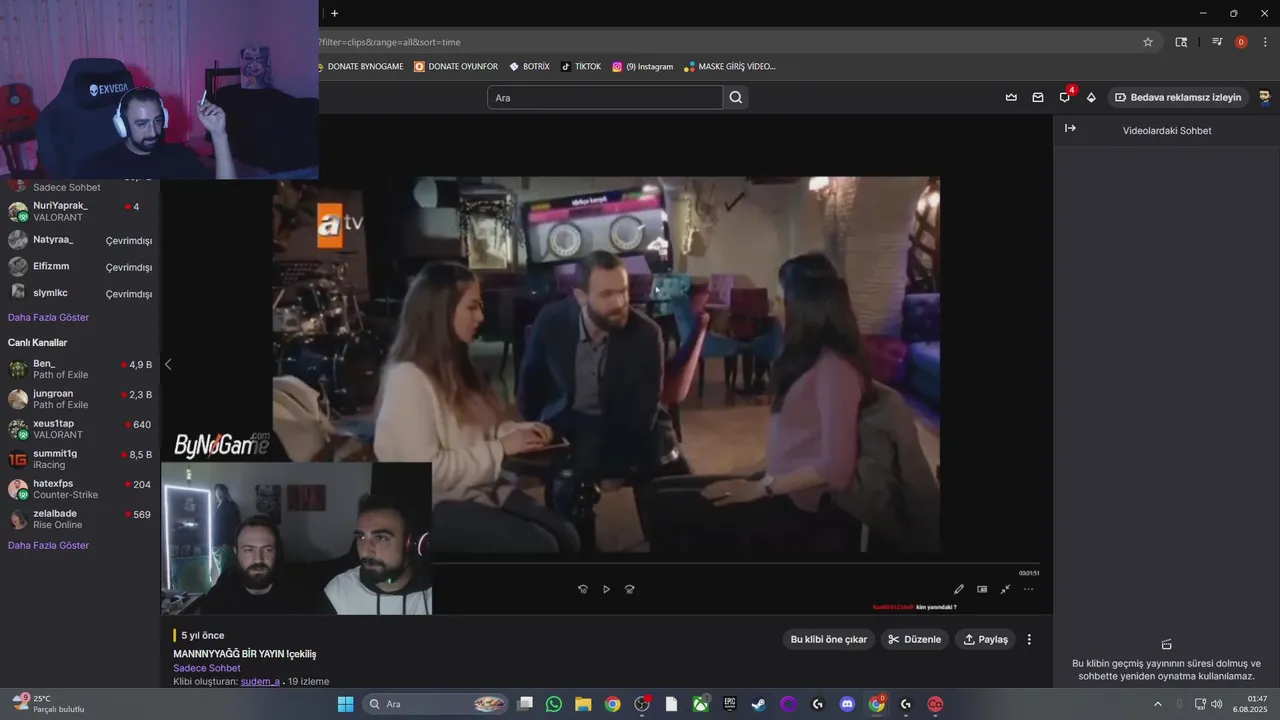1280x720 pixels.
Task: Click the skip forward 30 seconds icon
Action: 629,589
